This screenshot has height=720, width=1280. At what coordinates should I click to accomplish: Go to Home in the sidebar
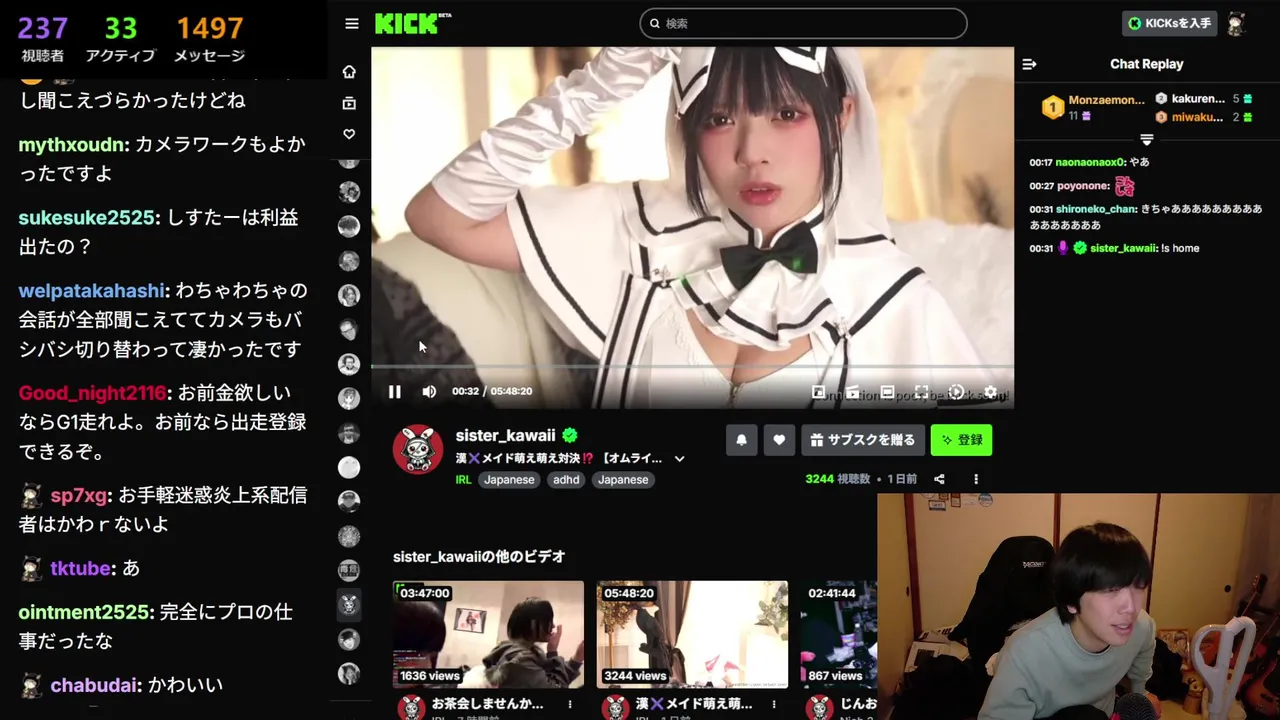[x=349, y=72]
